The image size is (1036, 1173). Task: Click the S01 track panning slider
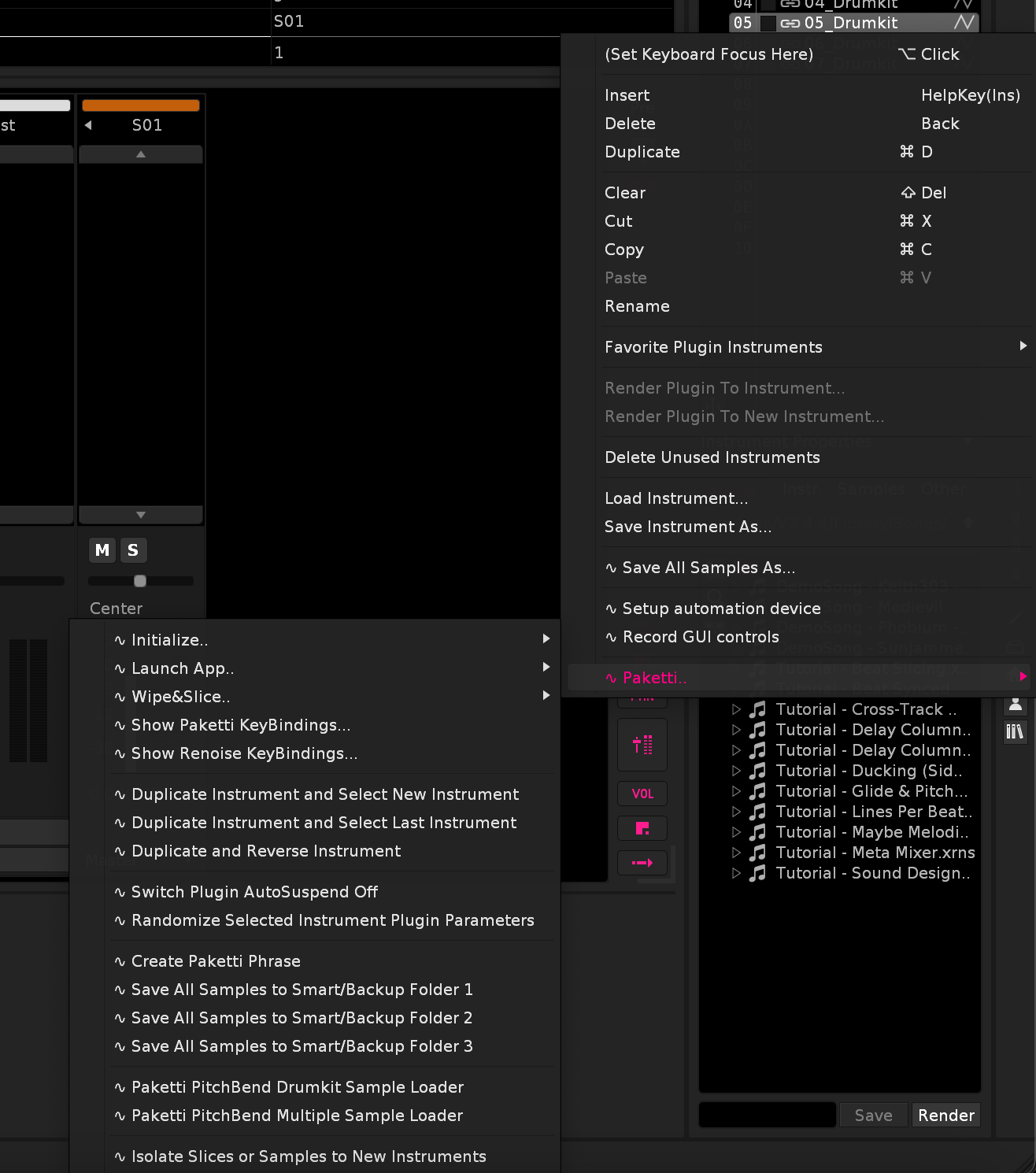[x=140, y=581]
